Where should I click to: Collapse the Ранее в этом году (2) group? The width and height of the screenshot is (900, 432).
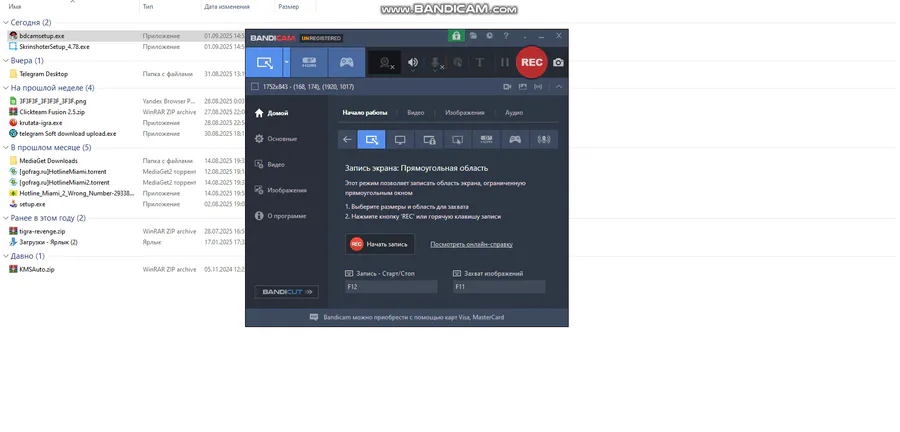pos(6,218)
